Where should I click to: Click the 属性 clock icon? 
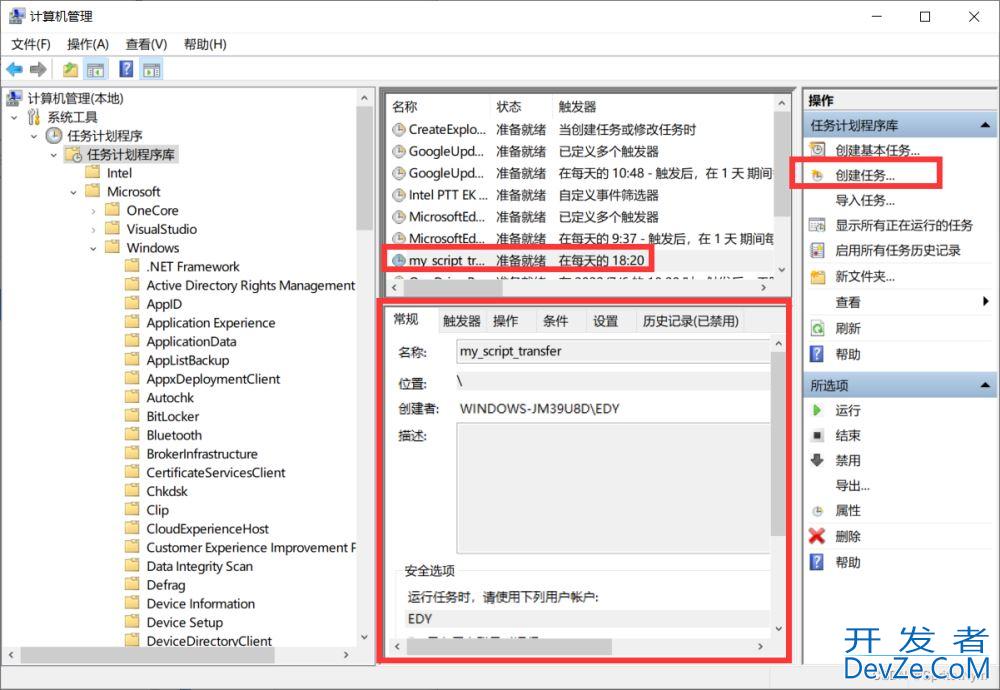[817, 511]
